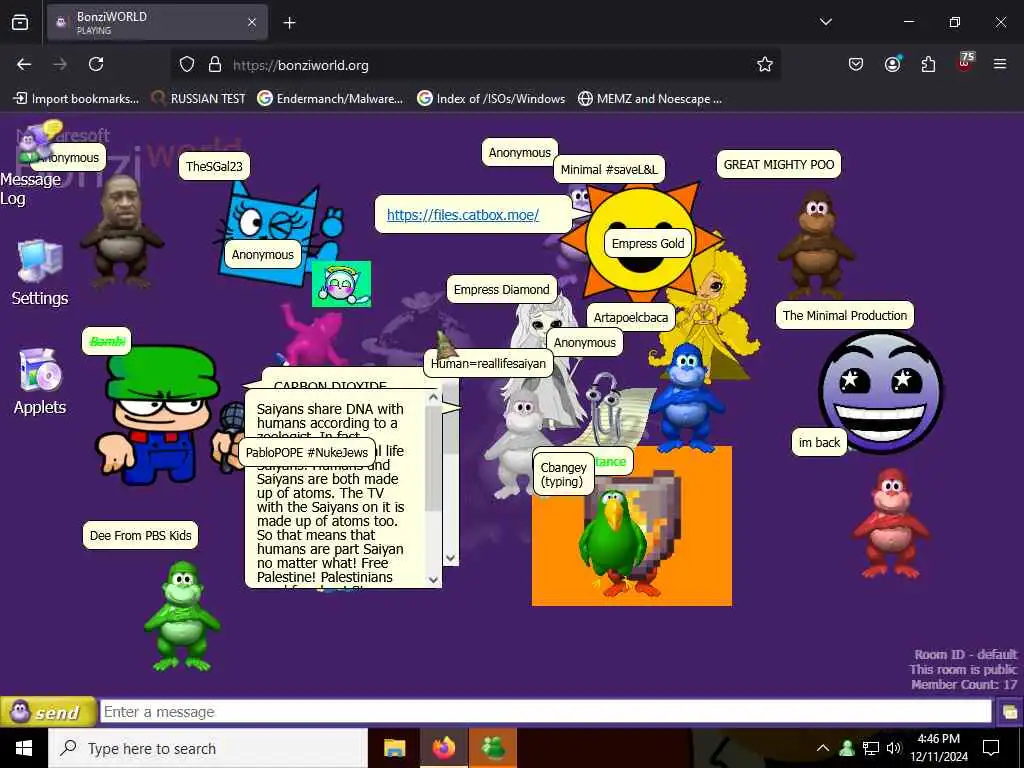
Task: Click the brown GREAT MIGHTY POO gorilla
Action: [x=815, y=243]
